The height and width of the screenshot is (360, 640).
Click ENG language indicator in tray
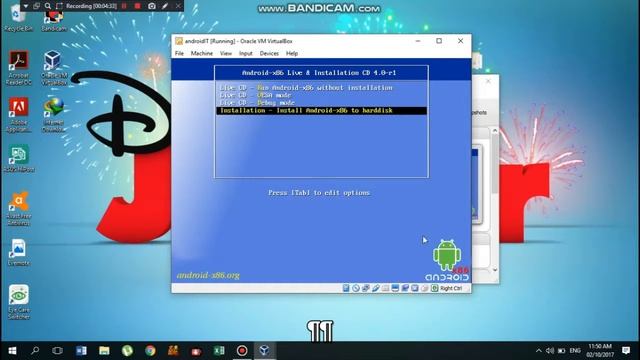tap(575, 351)
